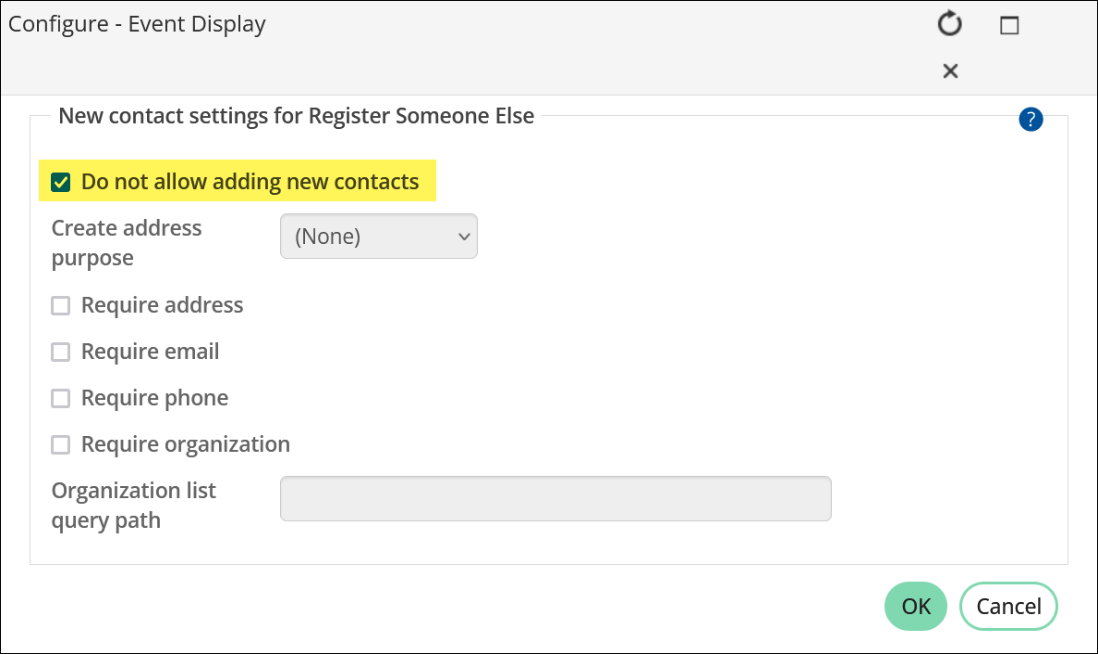The width and height of the screenshot is (1098, 654).
Task: Tick the Require address checkbox square
Action: pyautogui.click(x=61, y=306)
